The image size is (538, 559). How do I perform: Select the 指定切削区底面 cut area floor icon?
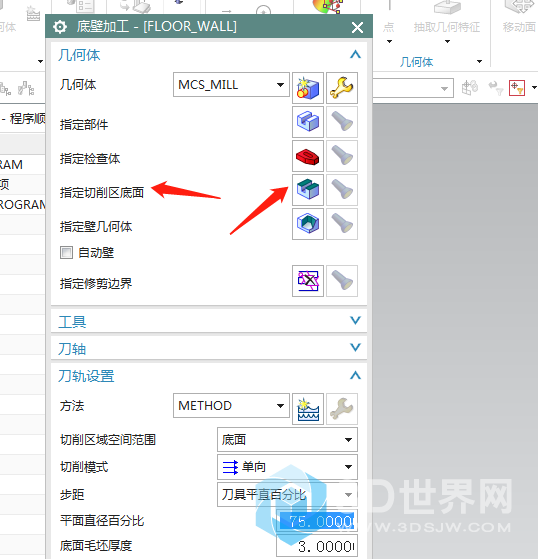(308, 190)
